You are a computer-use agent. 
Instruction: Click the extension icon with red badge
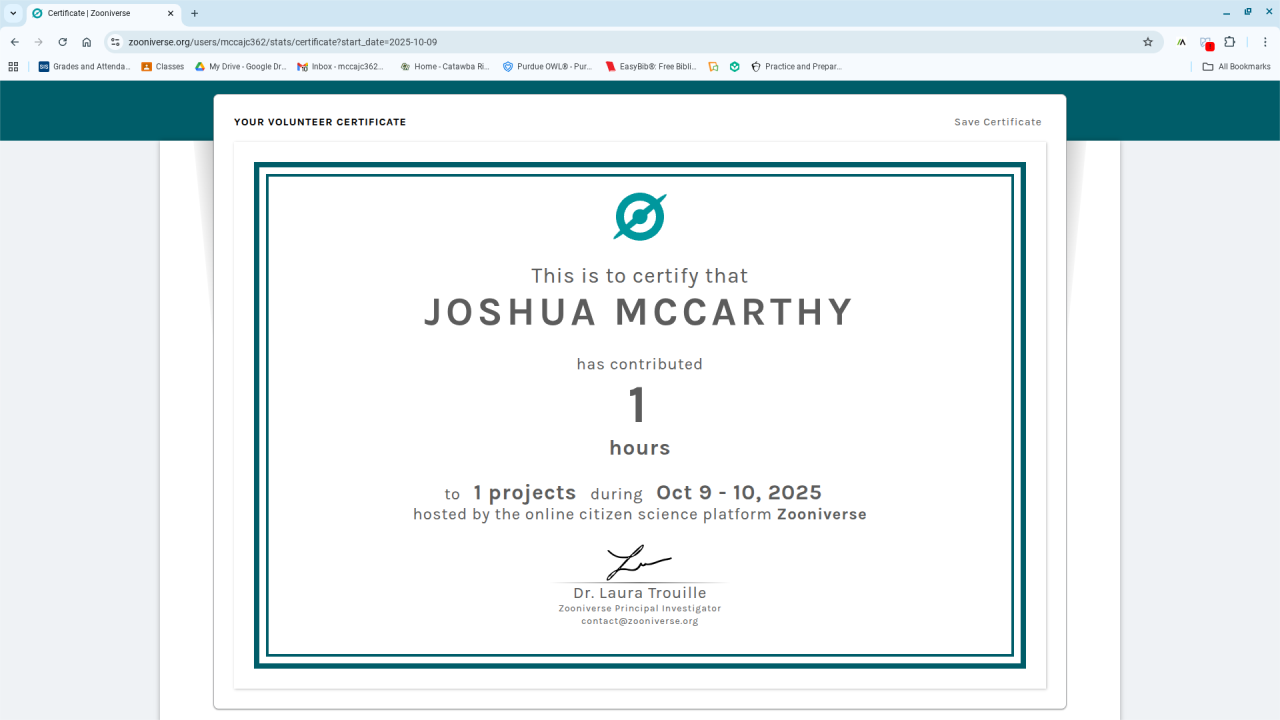point(1206,43)
